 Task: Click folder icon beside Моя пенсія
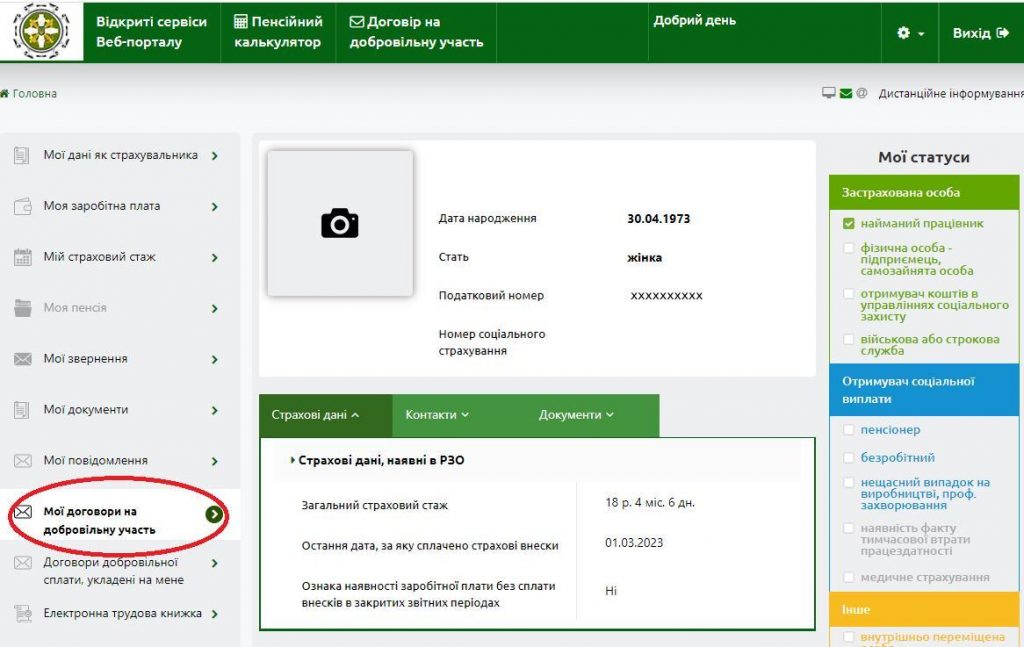coord(23,308)
